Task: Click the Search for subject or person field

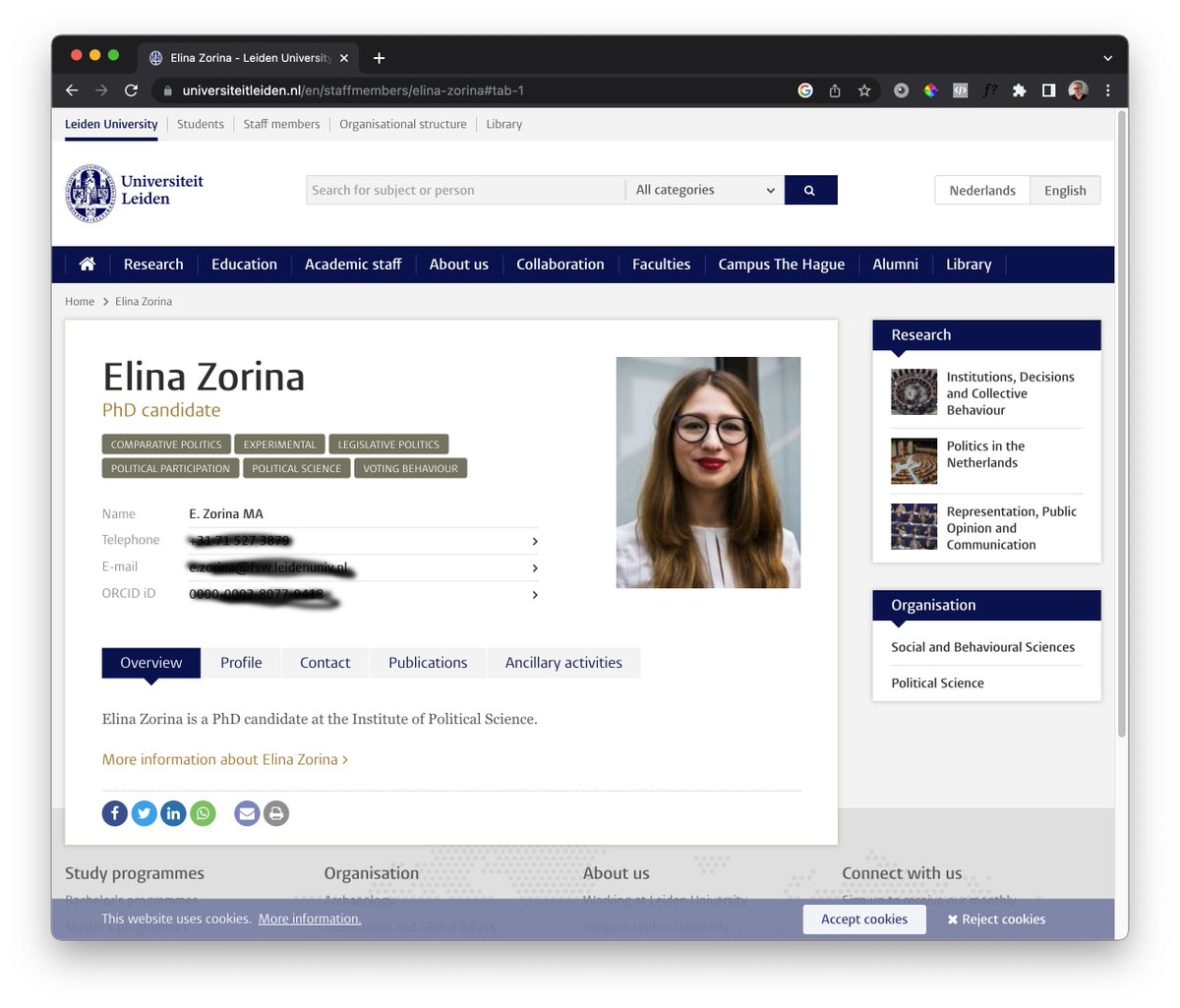Action: point(465,190)
